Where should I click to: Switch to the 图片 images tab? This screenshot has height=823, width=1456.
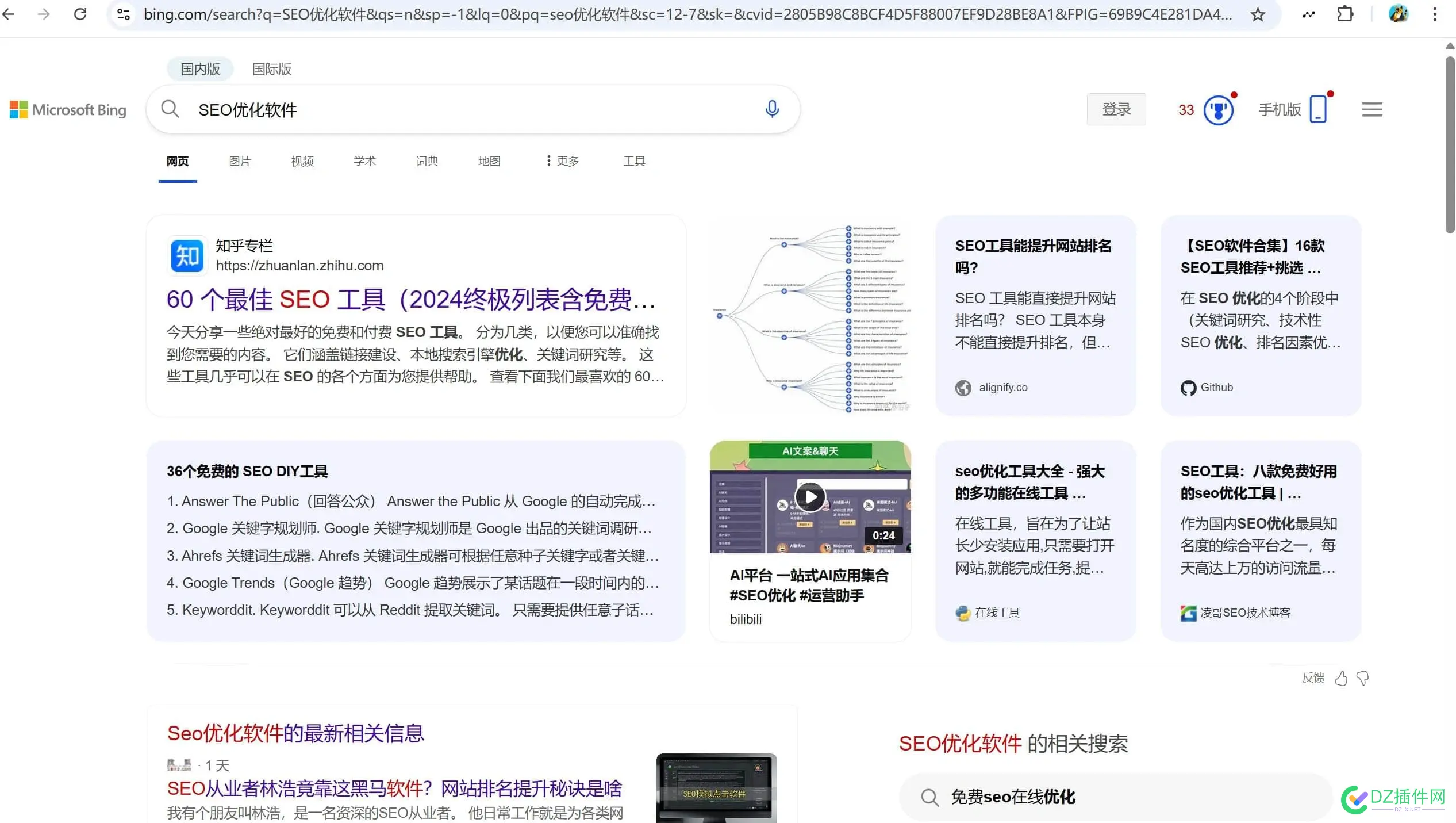(x=240, y=161)
